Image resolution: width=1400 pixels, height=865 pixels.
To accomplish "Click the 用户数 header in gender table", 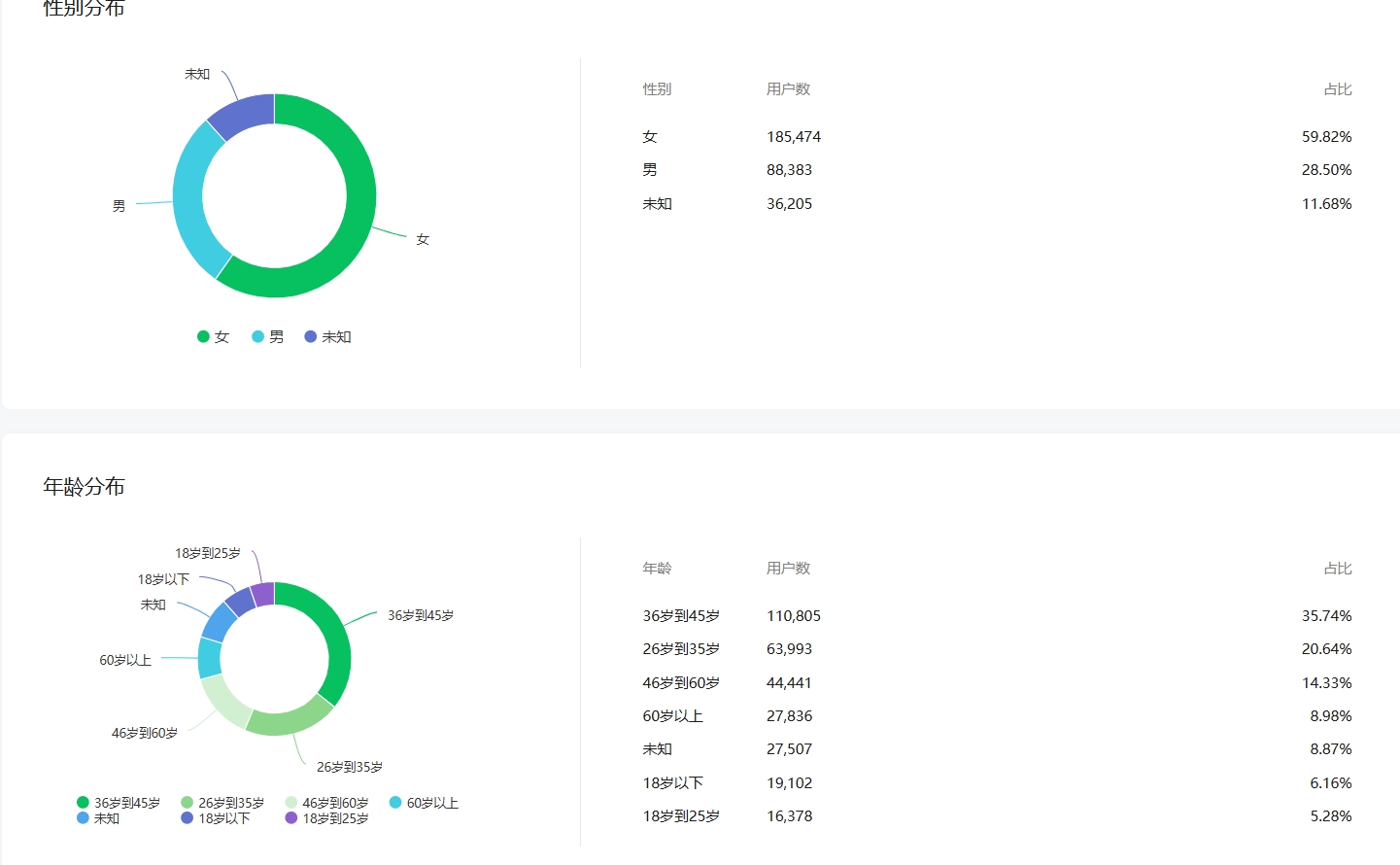I will (x=788, y=89).
